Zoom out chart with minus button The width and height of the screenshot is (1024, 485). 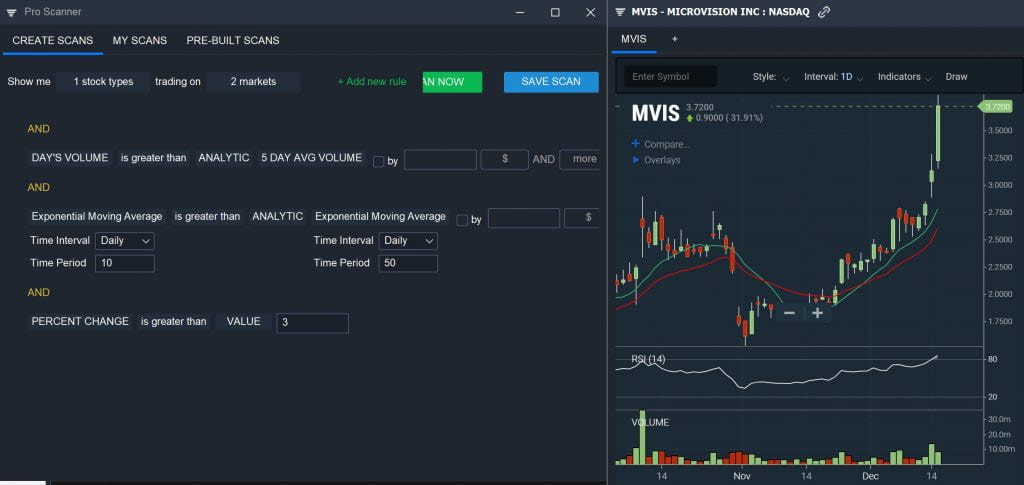pos(789,313)
